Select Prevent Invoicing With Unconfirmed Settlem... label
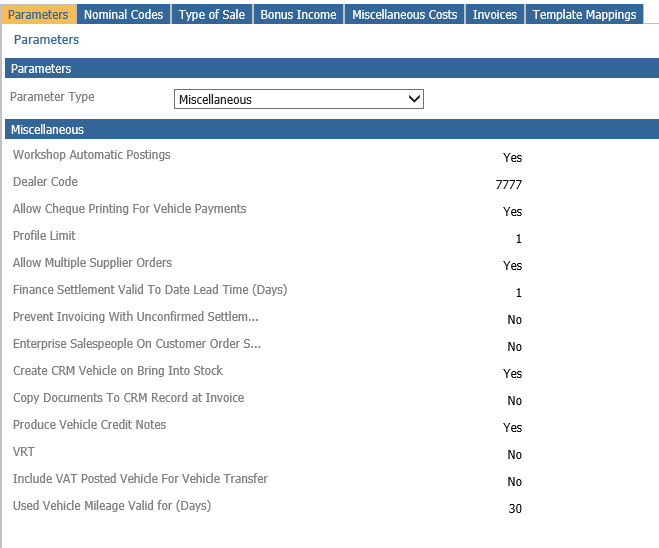The height and width of the screenshot is (548, 659). point(136,316)
